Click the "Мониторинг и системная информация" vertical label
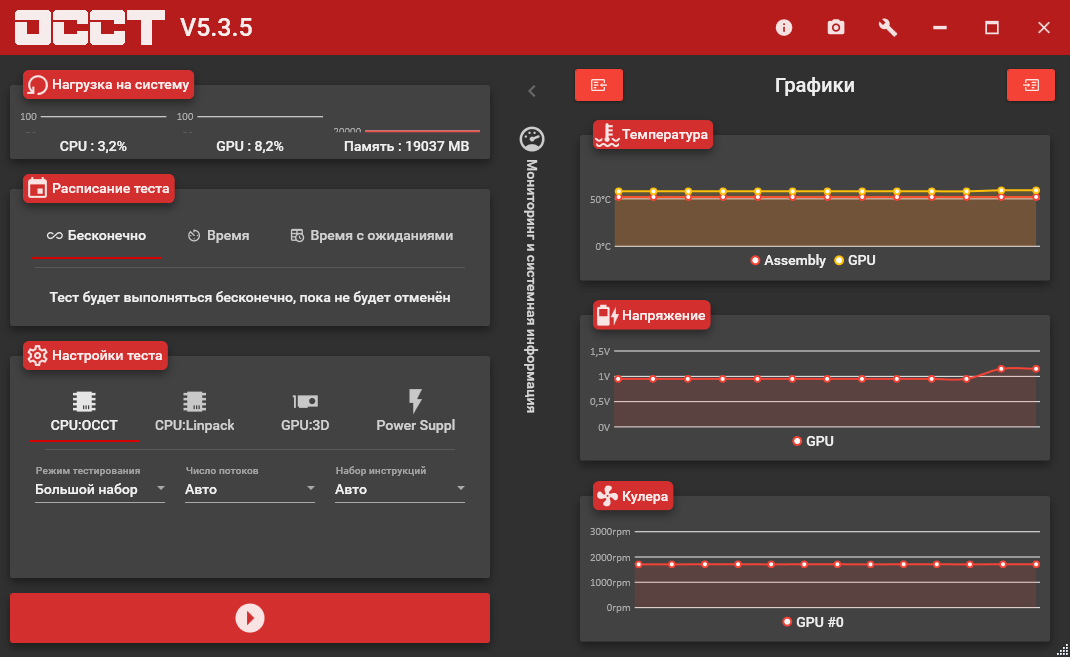The width and height of the screenshot is (1070, 657). coord(531,286)
